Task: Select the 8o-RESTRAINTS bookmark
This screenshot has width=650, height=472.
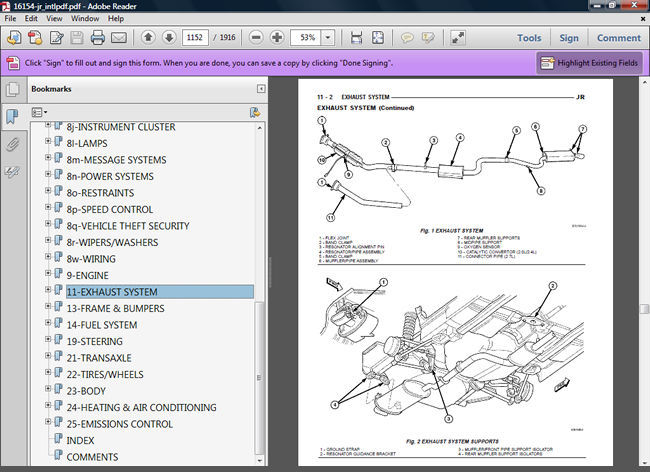Action: (100, 193)
